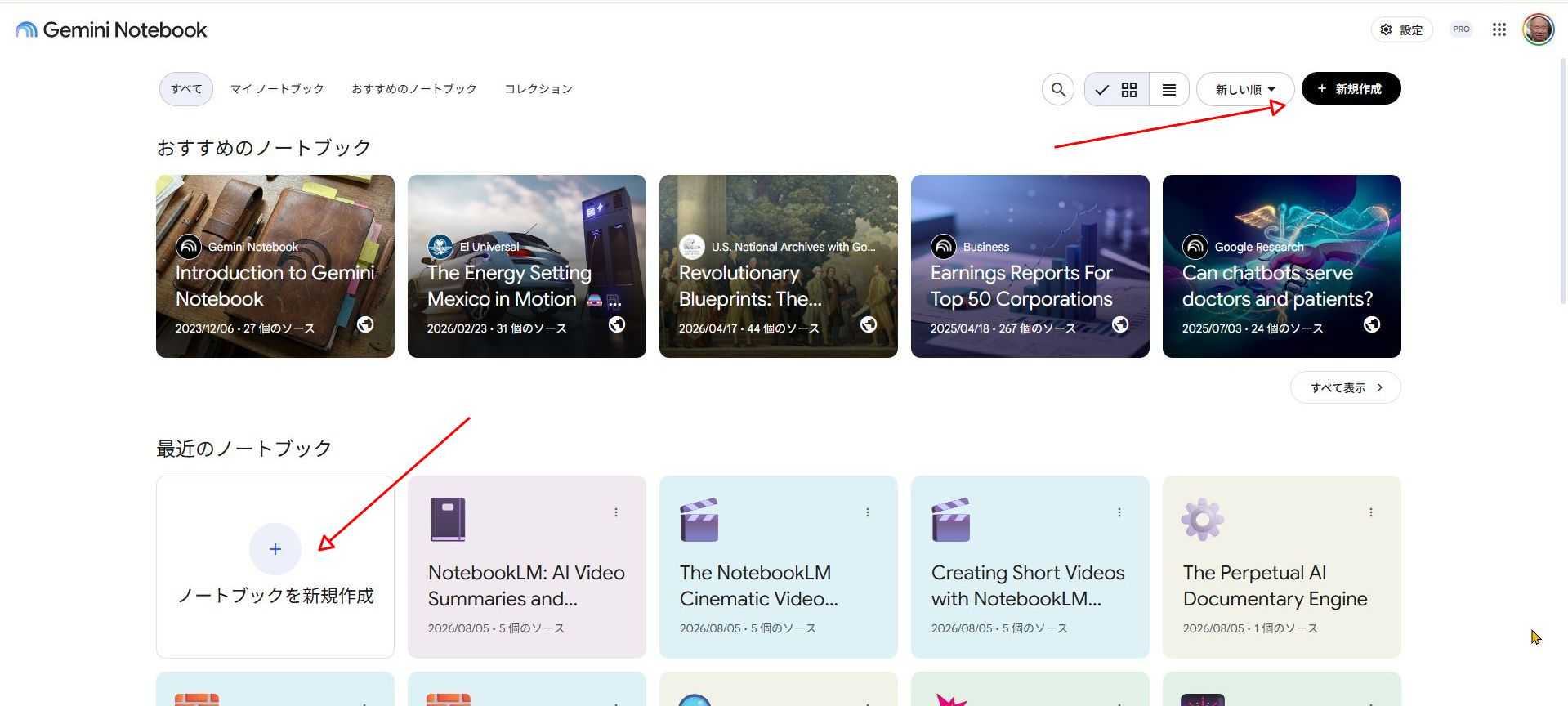This screenshot has width=1568, height=706.
Task: Open Revolutionary Blueprints notebook card
Action: pos(779,266)
